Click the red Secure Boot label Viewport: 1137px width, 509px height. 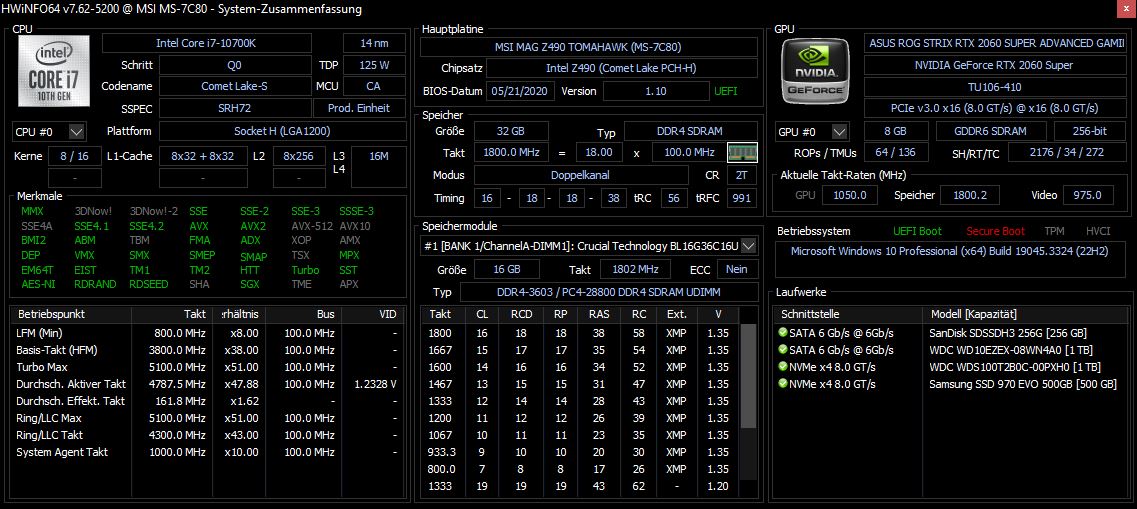995,231
